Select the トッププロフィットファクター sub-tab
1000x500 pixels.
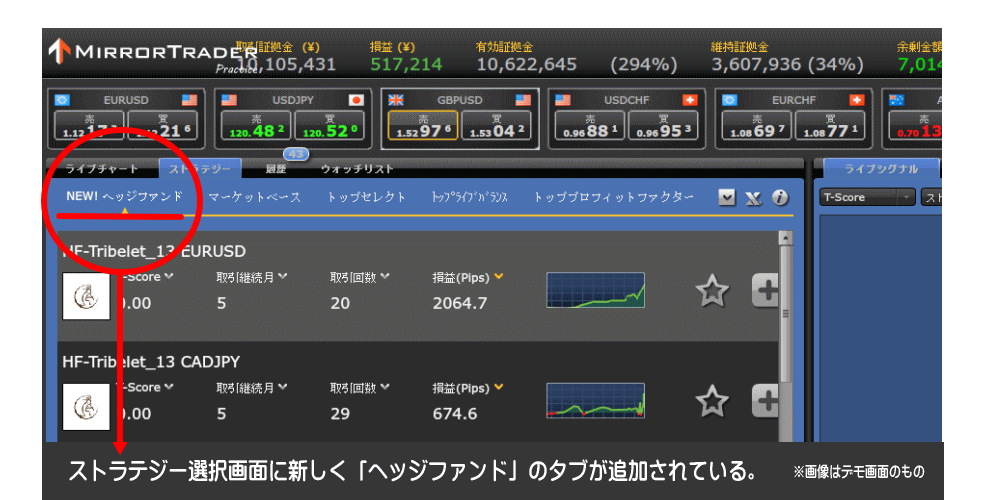click(614, 197)
